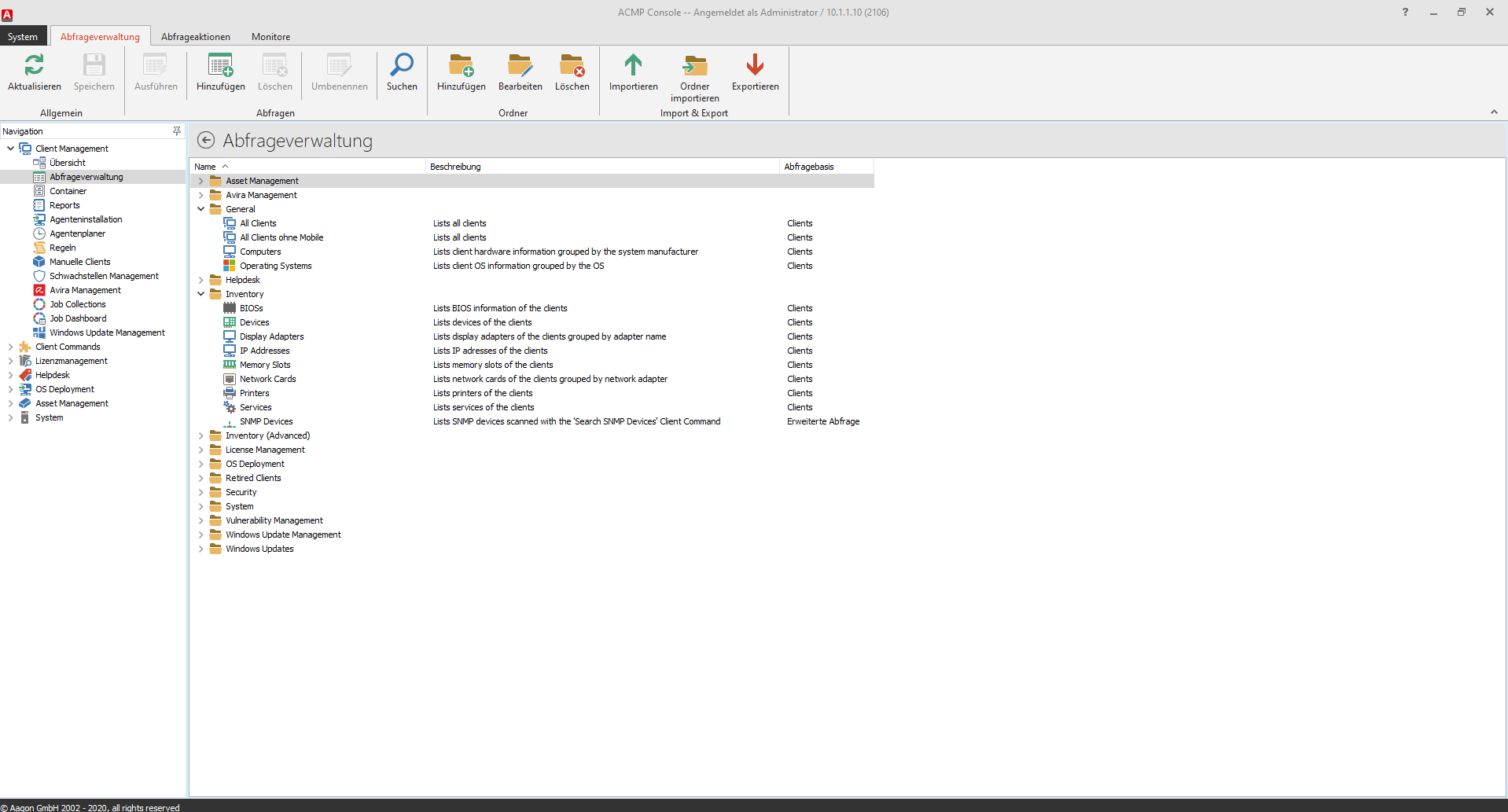
Task: Expand the Security query folder
Action: [200, 492]
